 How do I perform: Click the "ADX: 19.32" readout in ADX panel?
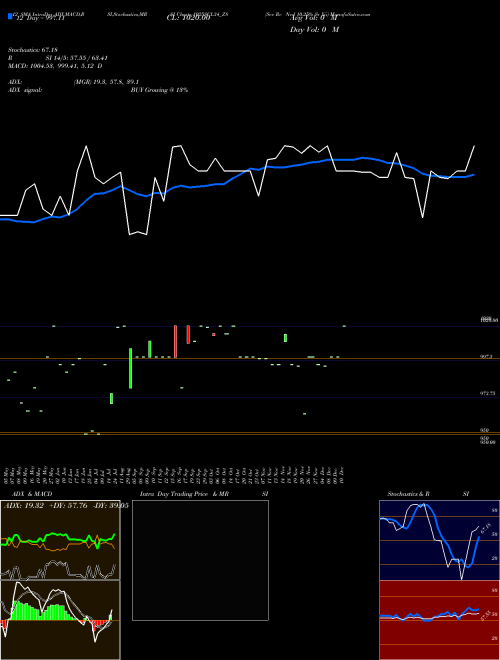24,506
